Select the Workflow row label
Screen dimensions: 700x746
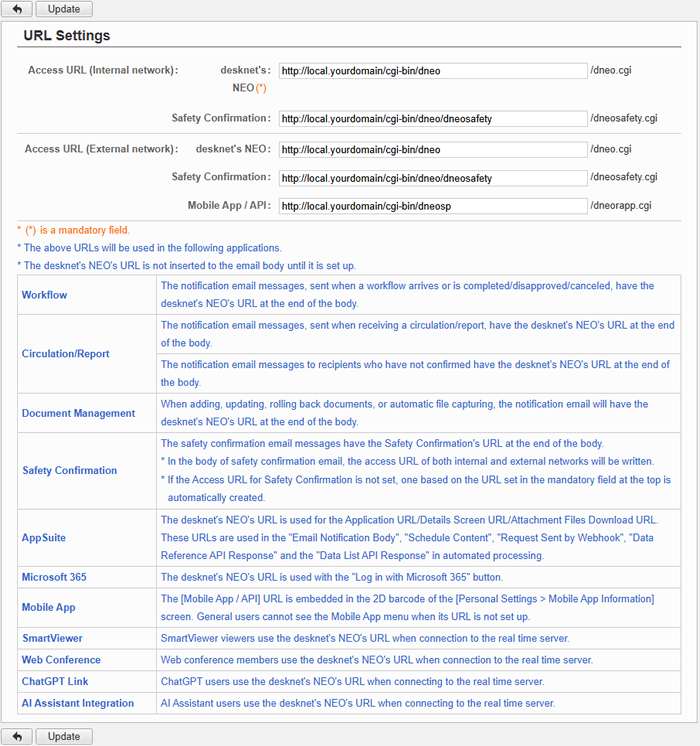pyautogui.click(x=45, y=295)
